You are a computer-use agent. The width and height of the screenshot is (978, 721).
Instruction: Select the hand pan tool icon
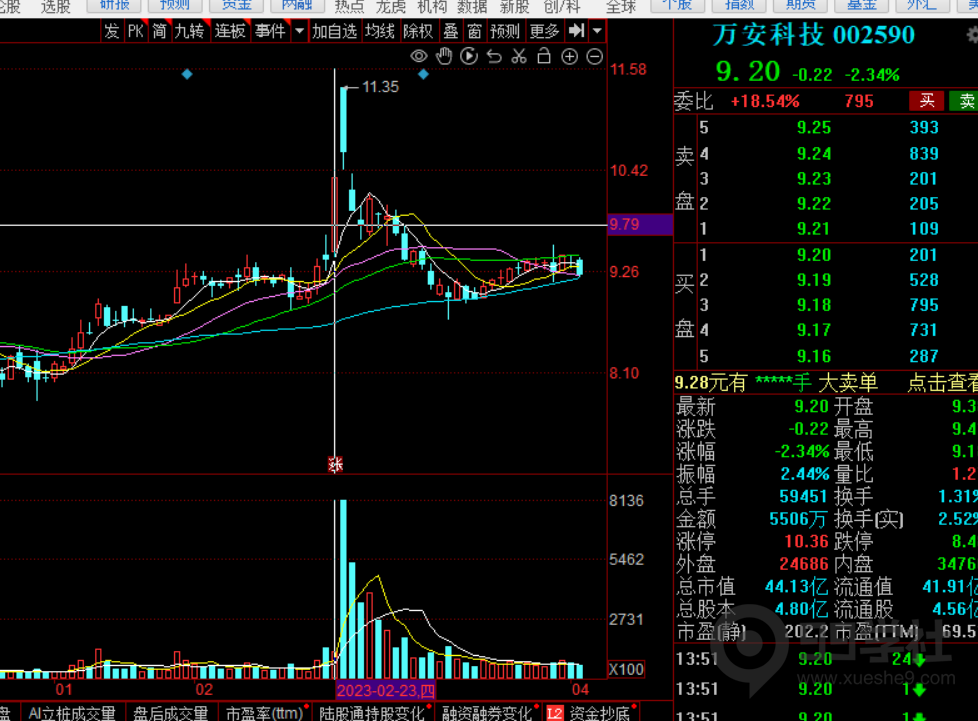pyautogui.click(x=444, y=57)
